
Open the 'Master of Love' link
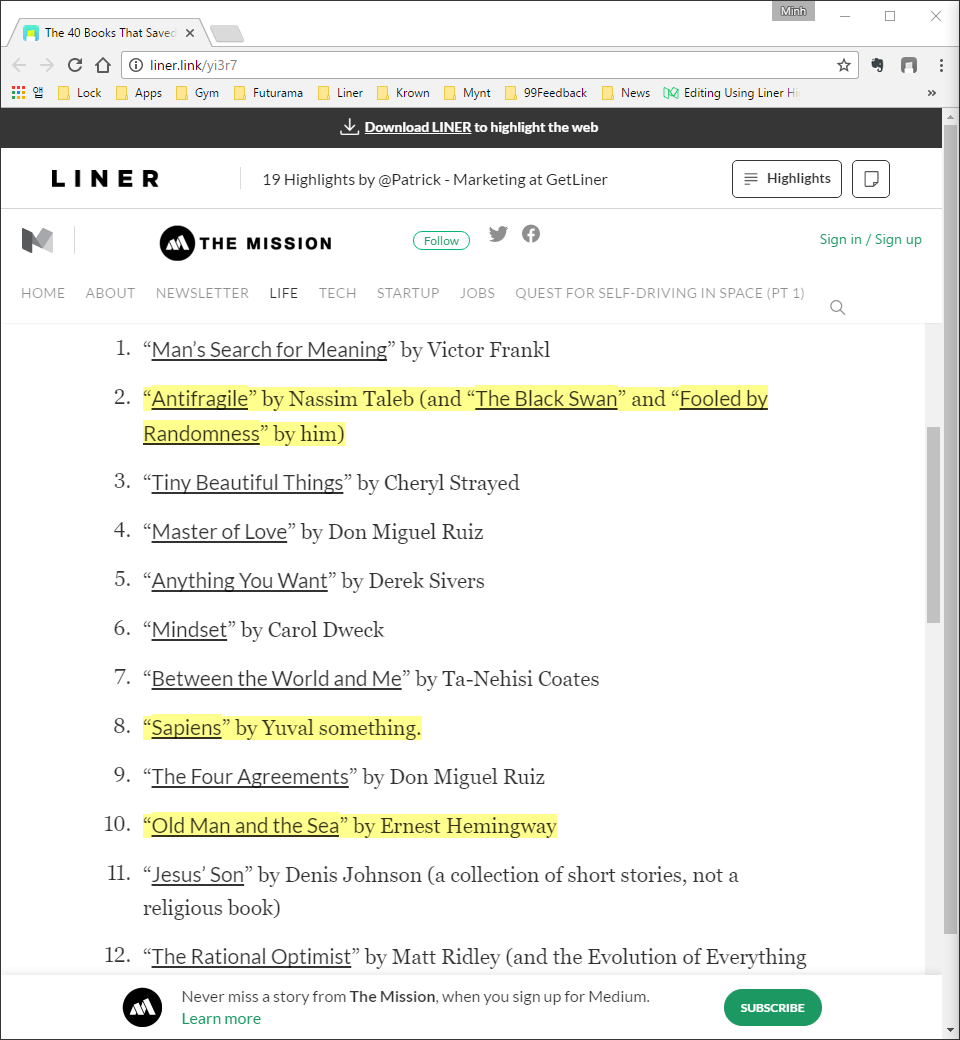pos(220,532)
